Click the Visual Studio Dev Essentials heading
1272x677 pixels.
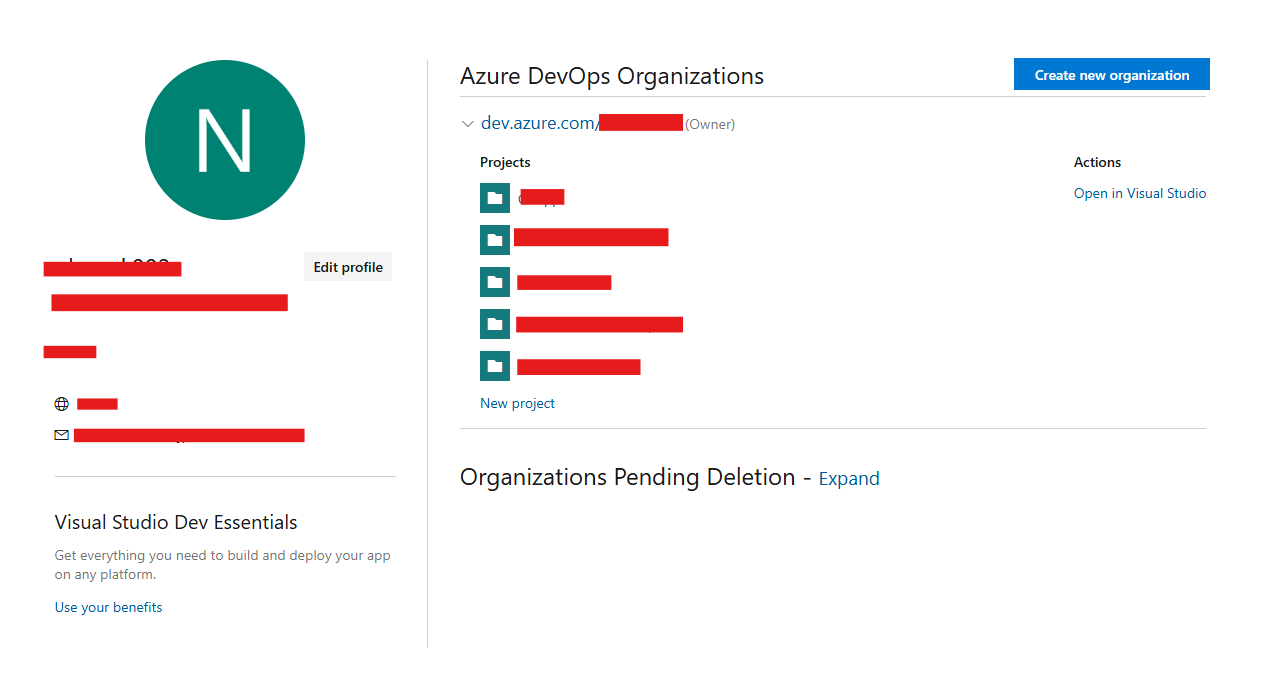176,522
